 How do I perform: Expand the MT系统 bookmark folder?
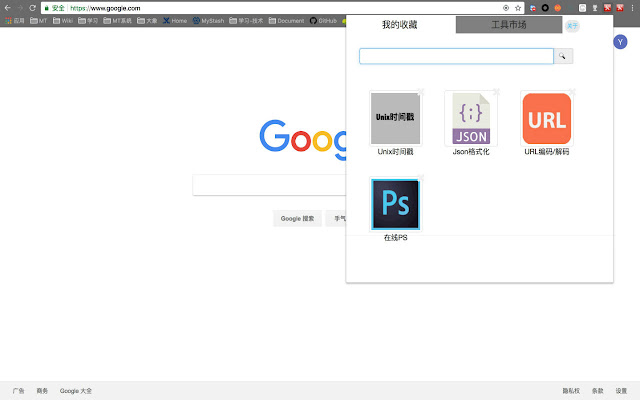point(118,20)
